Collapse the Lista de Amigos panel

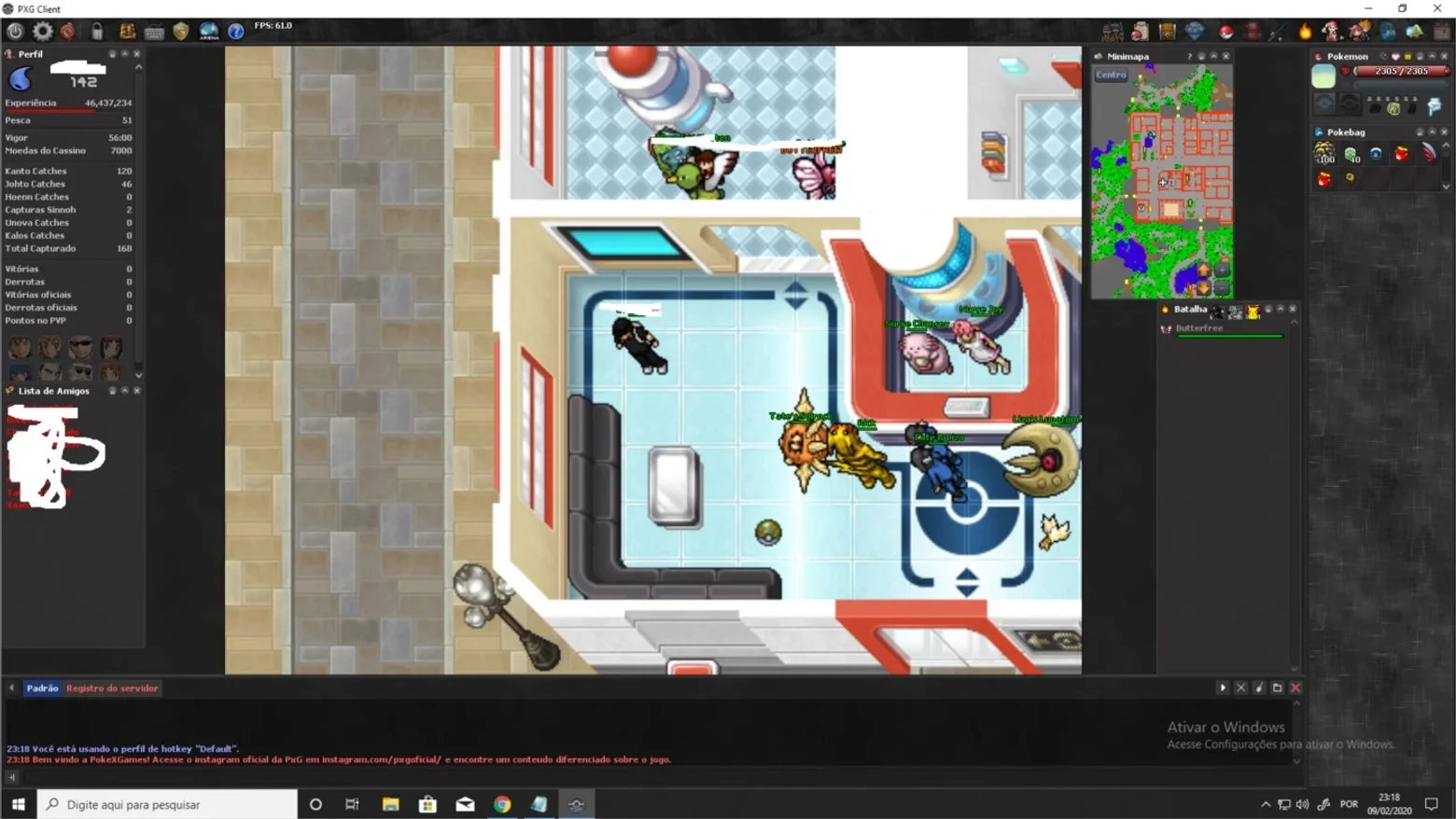tap(125, 391)
